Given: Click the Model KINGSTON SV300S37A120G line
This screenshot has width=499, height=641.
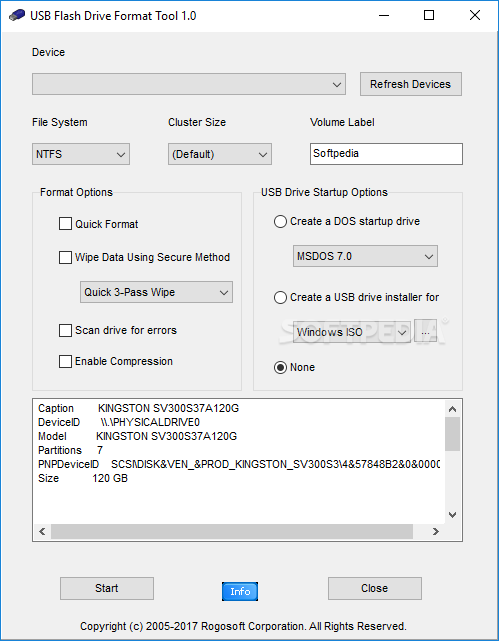Looking at the screenshot, I should pos(137,436).
